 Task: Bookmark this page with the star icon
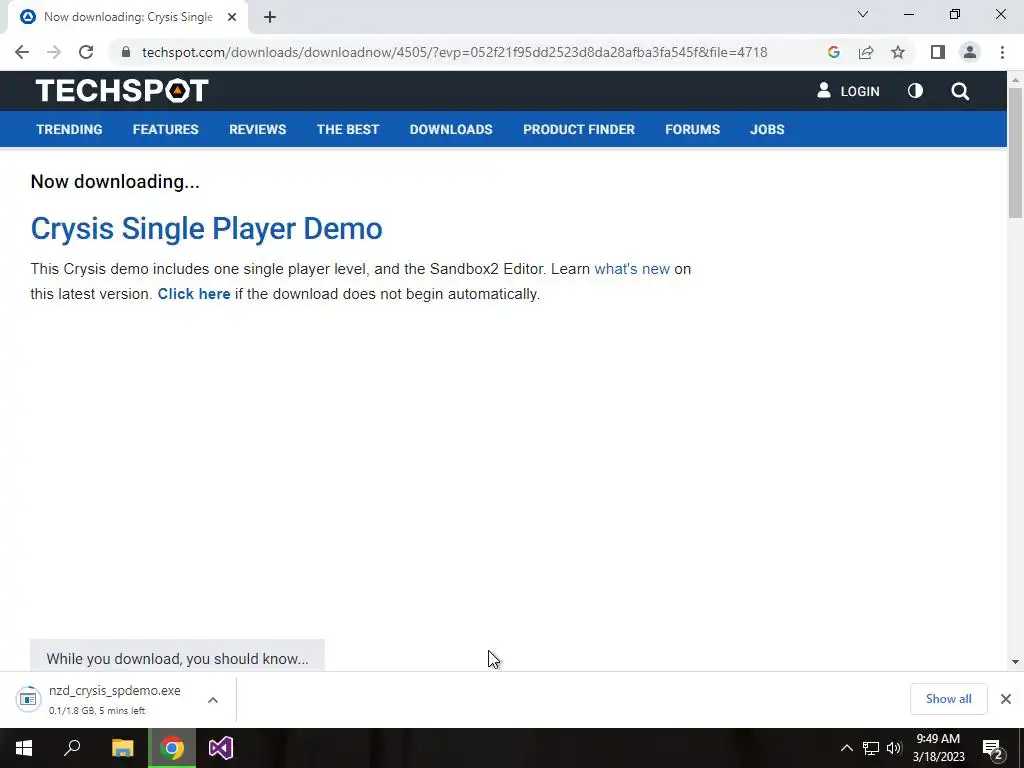pyautogui.click(x=898, y=52)
